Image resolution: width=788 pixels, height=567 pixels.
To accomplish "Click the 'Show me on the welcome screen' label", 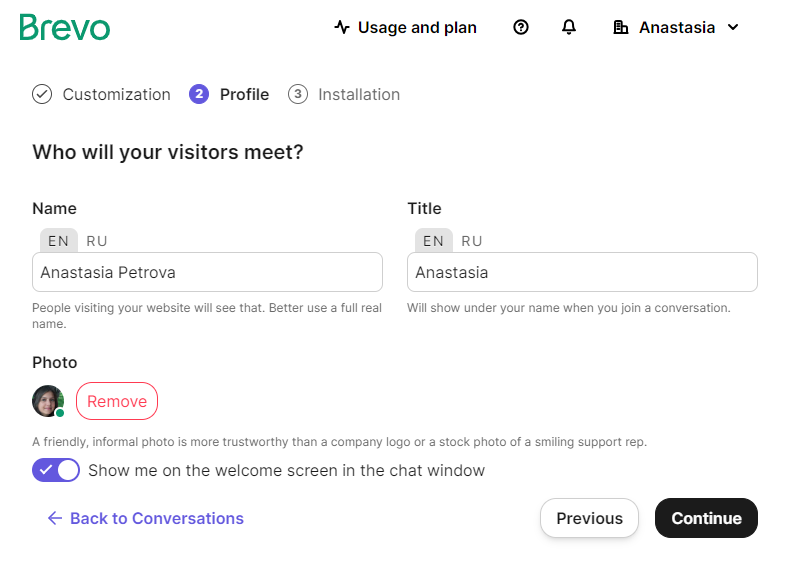I will pos(286,470).
